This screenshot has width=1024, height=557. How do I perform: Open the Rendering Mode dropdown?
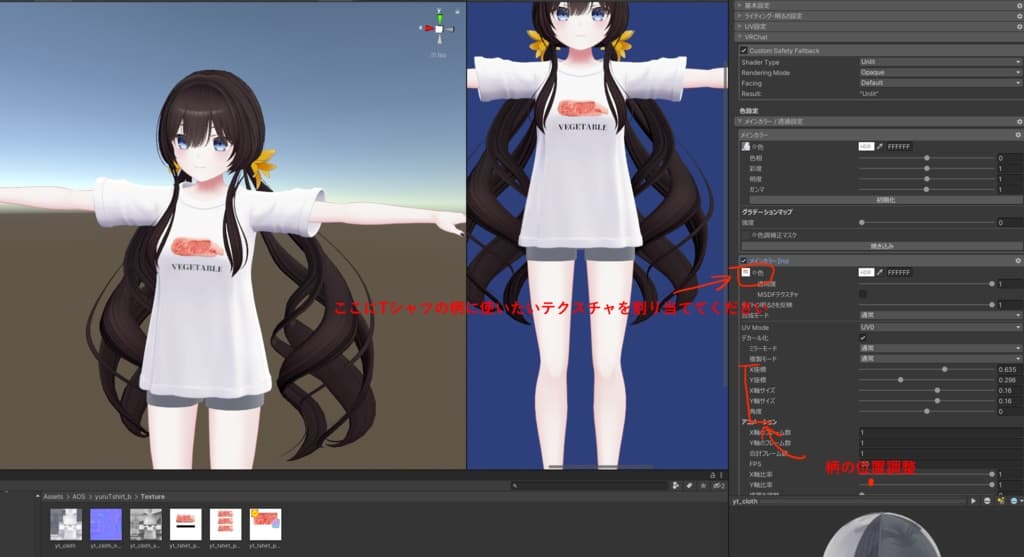939,72
